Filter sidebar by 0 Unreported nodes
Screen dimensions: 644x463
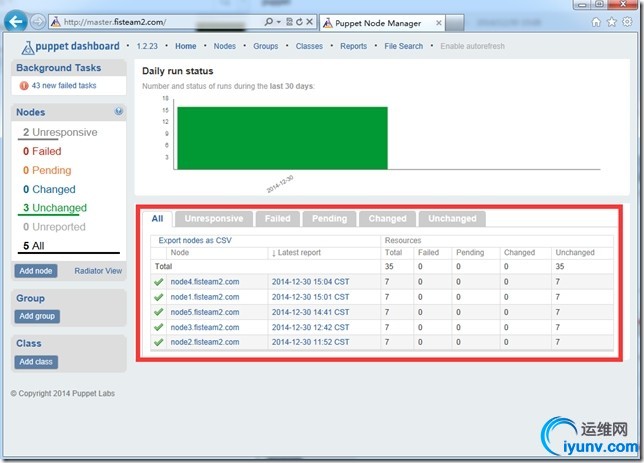click(x=54, y=227)
